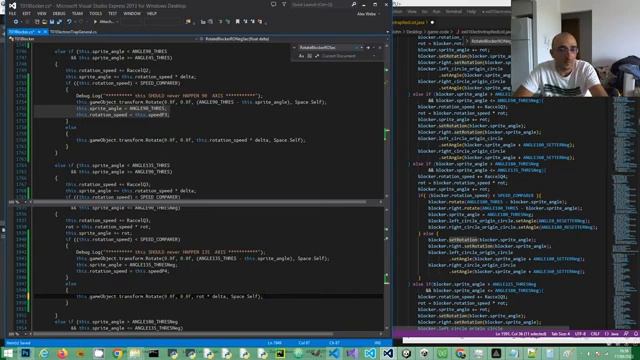Screen dimensions: 640x360
Task: Open the TEST menu
Action: 113,13
